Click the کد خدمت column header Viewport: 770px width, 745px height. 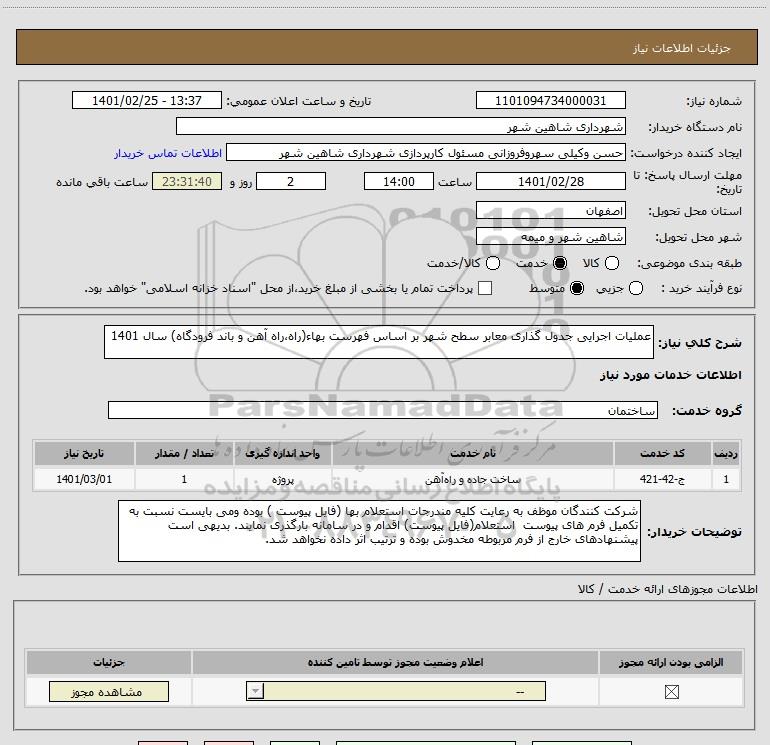click(662, 453)
